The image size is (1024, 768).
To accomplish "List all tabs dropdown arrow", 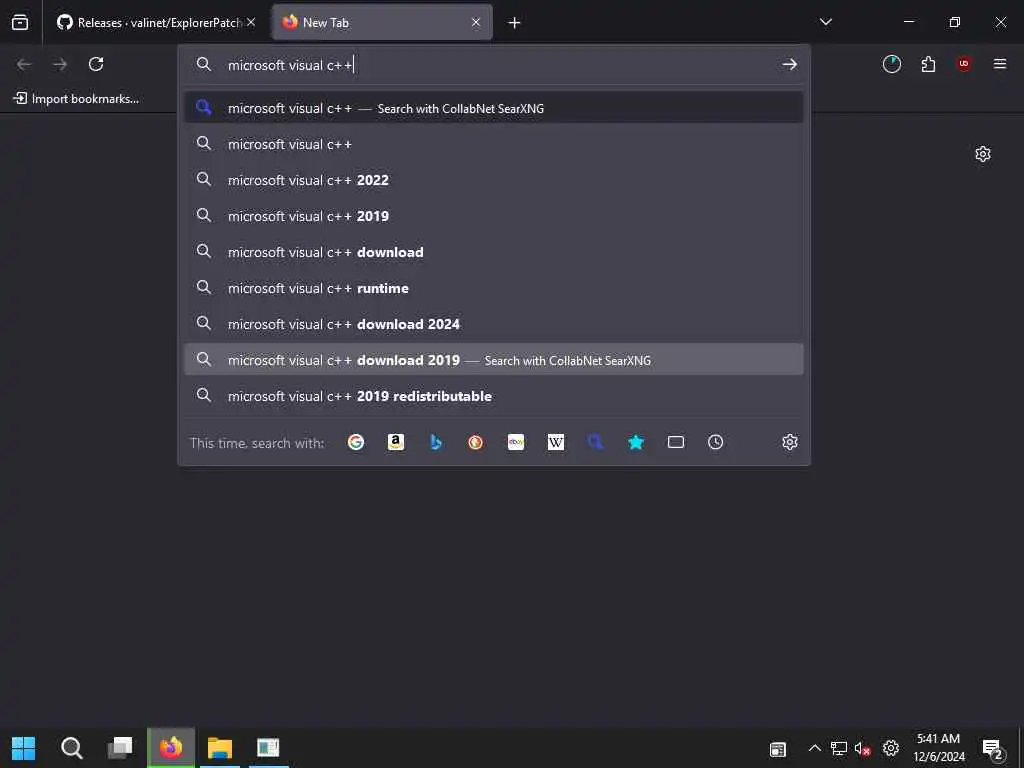I will [826, 22].
